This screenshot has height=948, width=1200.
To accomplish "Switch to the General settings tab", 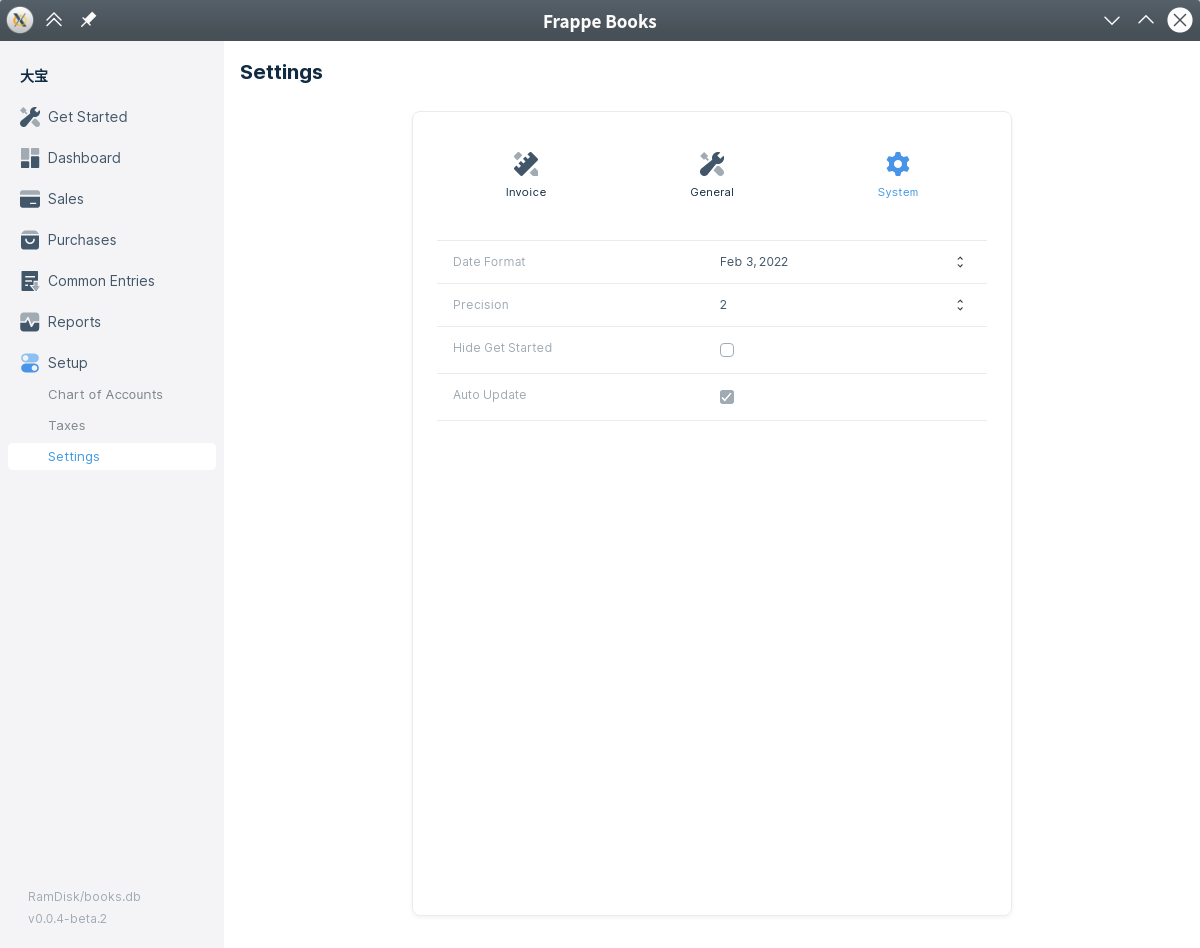I will (x=712, y=174).
